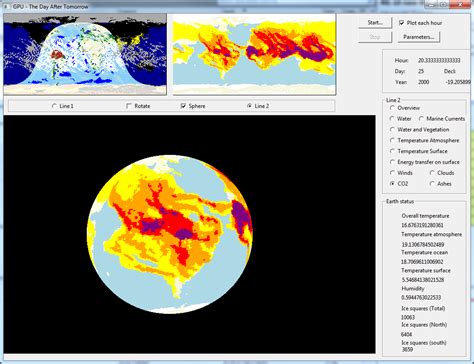This screenshot has height=364, width=474.
Task: Click the day-night overview map thumbnail
Action: click(85, 55)
